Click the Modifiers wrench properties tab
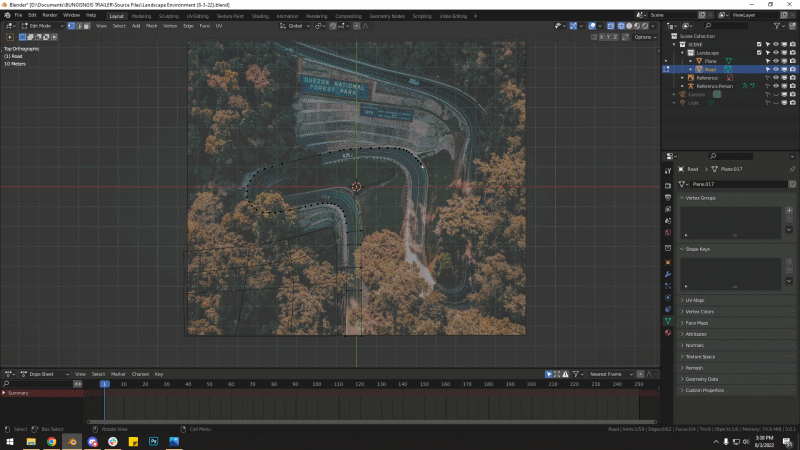The height and width of the screenshot is (450, 800). (x=668, y=273)
